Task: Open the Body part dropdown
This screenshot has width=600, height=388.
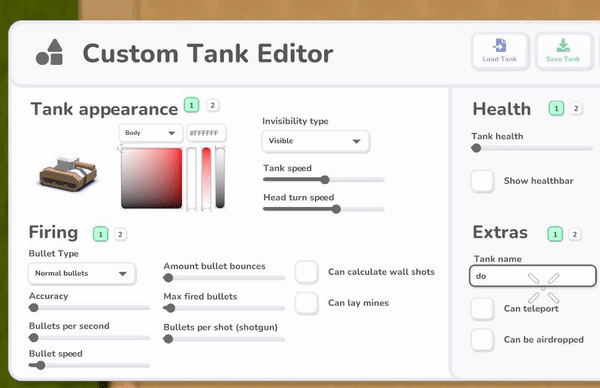Action: (151, 133)
